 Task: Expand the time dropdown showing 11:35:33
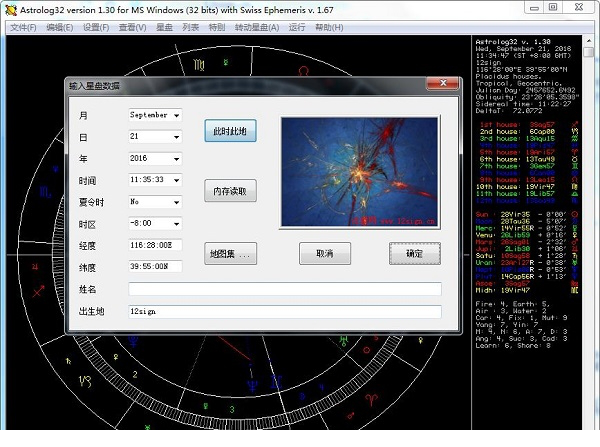click(176, 180)
